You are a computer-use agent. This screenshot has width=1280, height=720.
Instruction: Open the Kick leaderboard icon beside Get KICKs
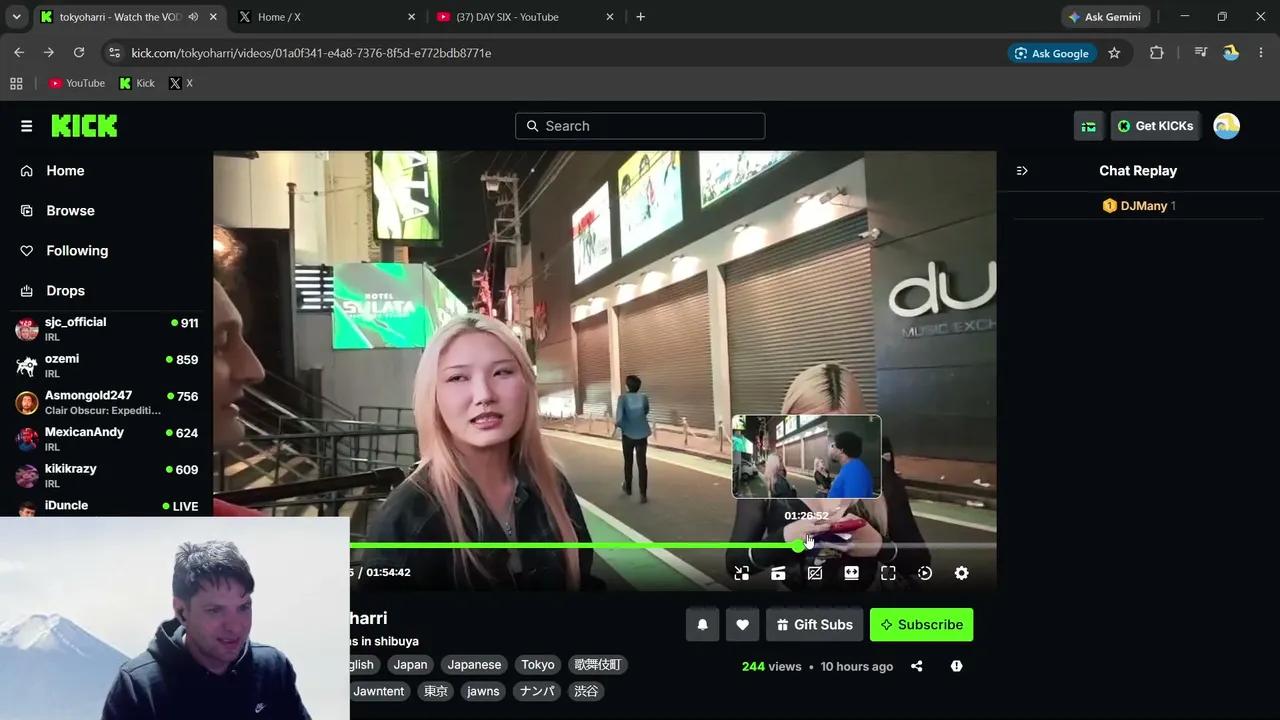(x=1088, y=126)
